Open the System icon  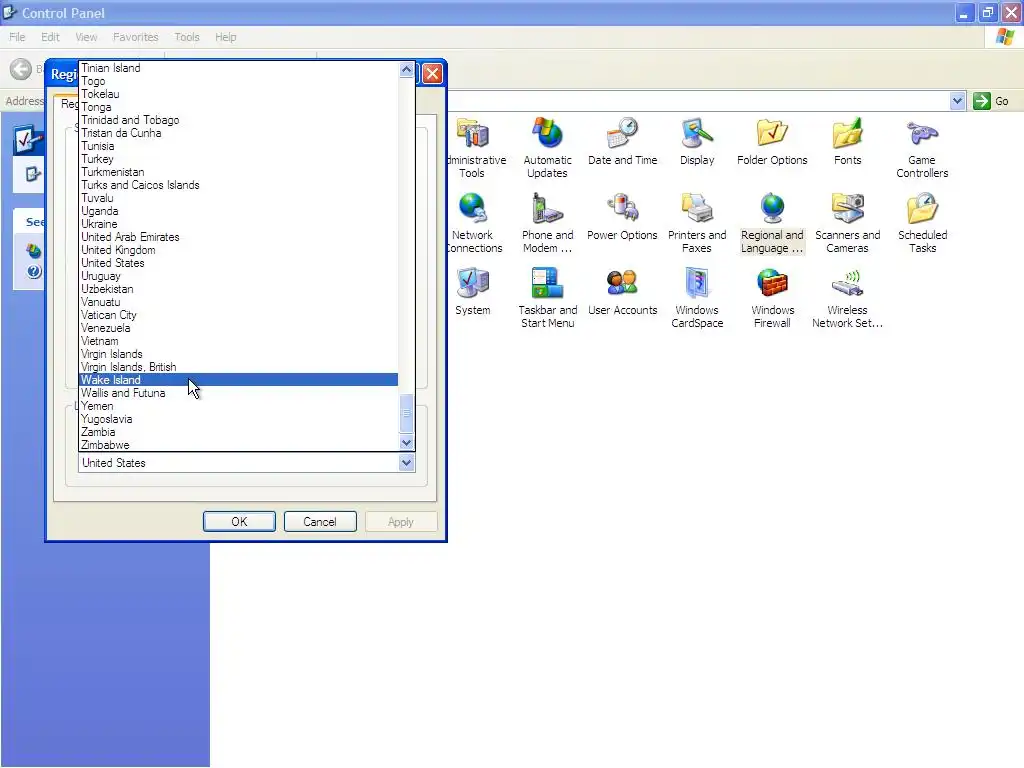click(x=472, y=284)
